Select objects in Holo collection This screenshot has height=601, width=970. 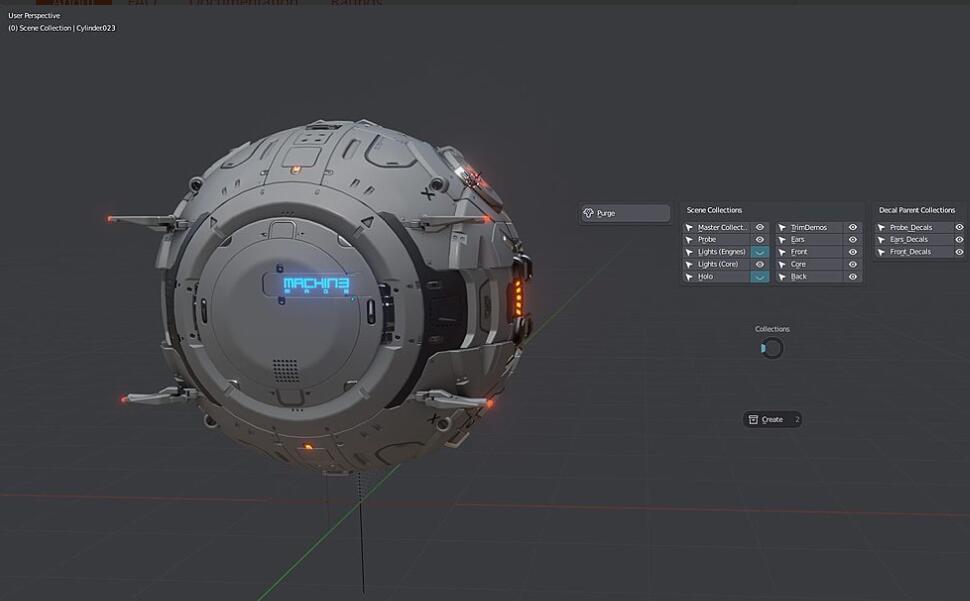[716, 276]
